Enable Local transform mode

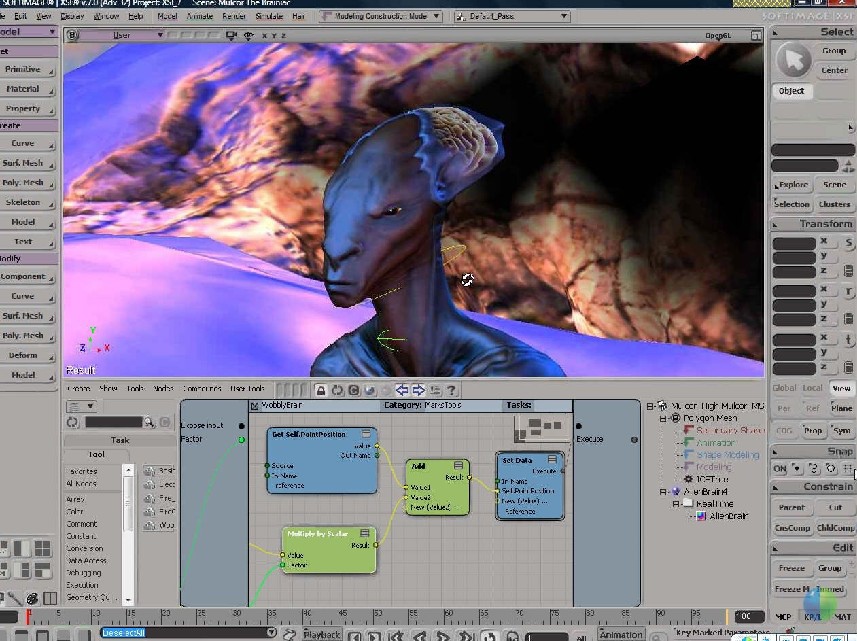tap(812, 387)
